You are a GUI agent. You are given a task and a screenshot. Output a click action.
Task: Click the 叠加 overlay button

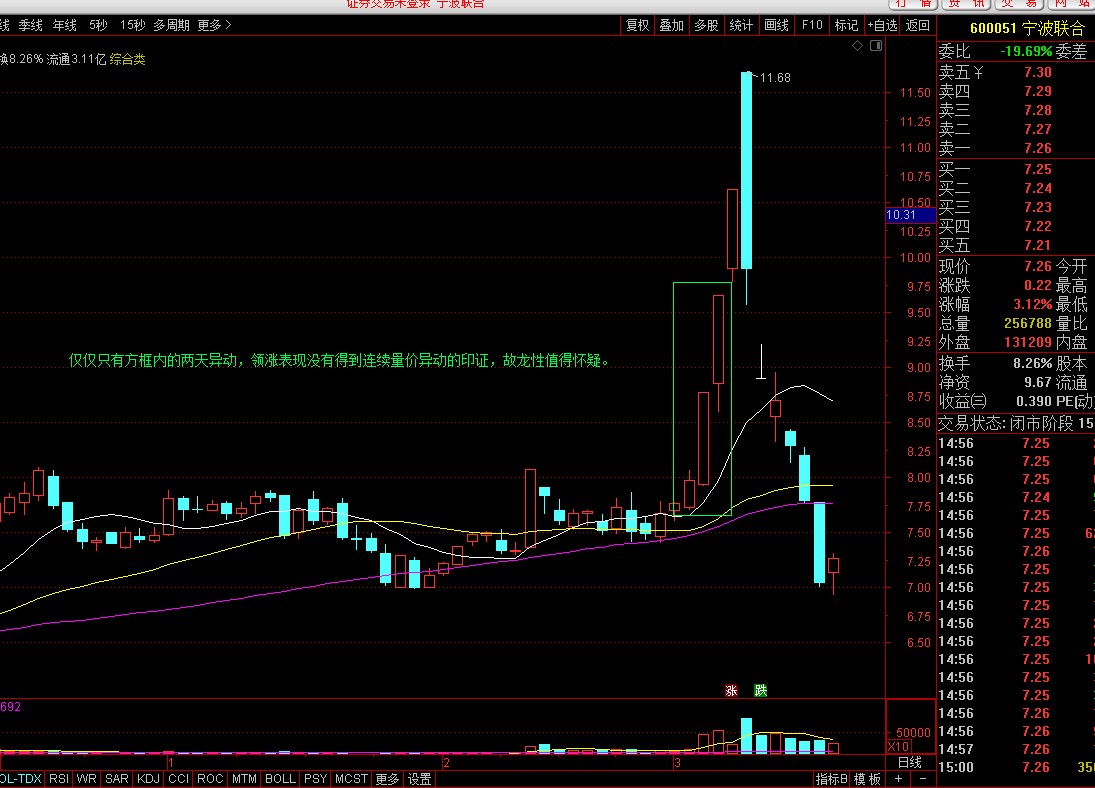point(672,25)
